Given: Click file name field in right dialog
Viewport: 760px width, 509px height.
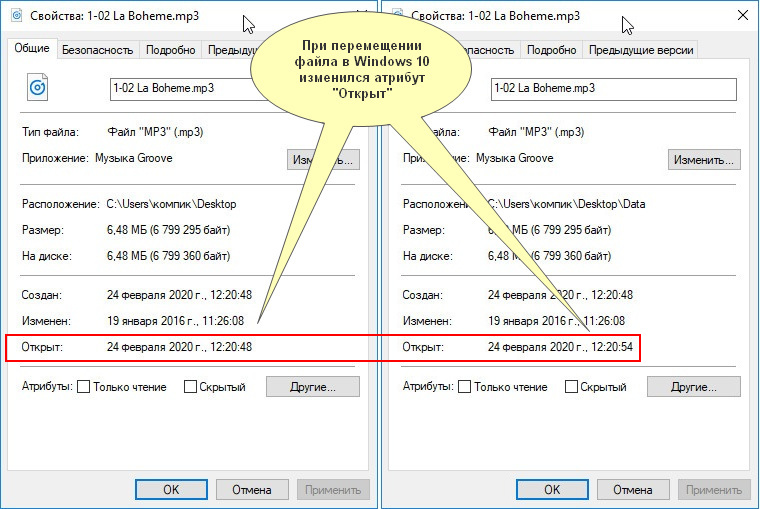Looking at the screenshot, I should (x=613, y=88).
